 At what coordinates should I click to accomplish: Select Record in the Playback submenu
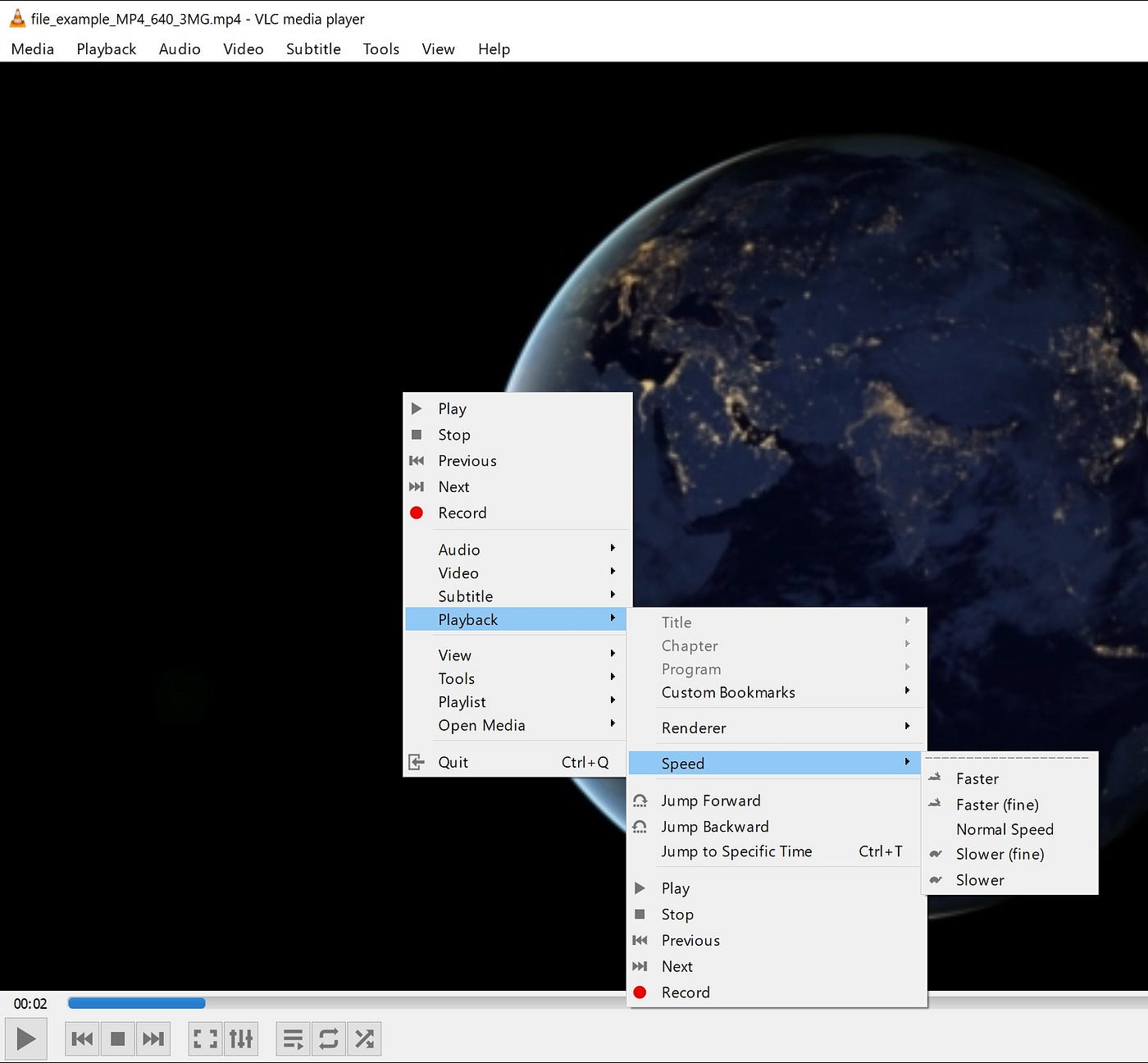pyautogui.click(x=686, y=992)
